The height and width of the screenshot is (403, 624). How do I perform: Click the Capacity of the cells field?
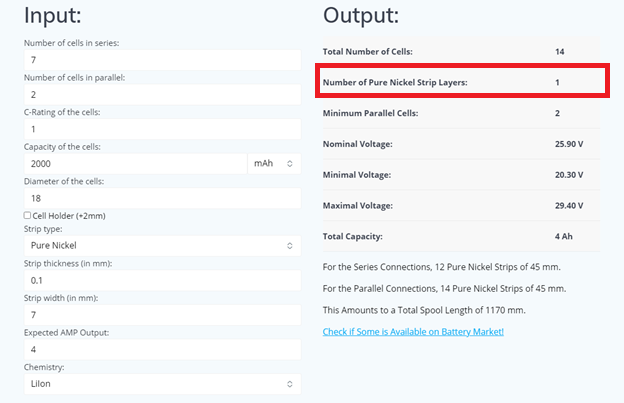pyautogui.click(x=135, y=163)
